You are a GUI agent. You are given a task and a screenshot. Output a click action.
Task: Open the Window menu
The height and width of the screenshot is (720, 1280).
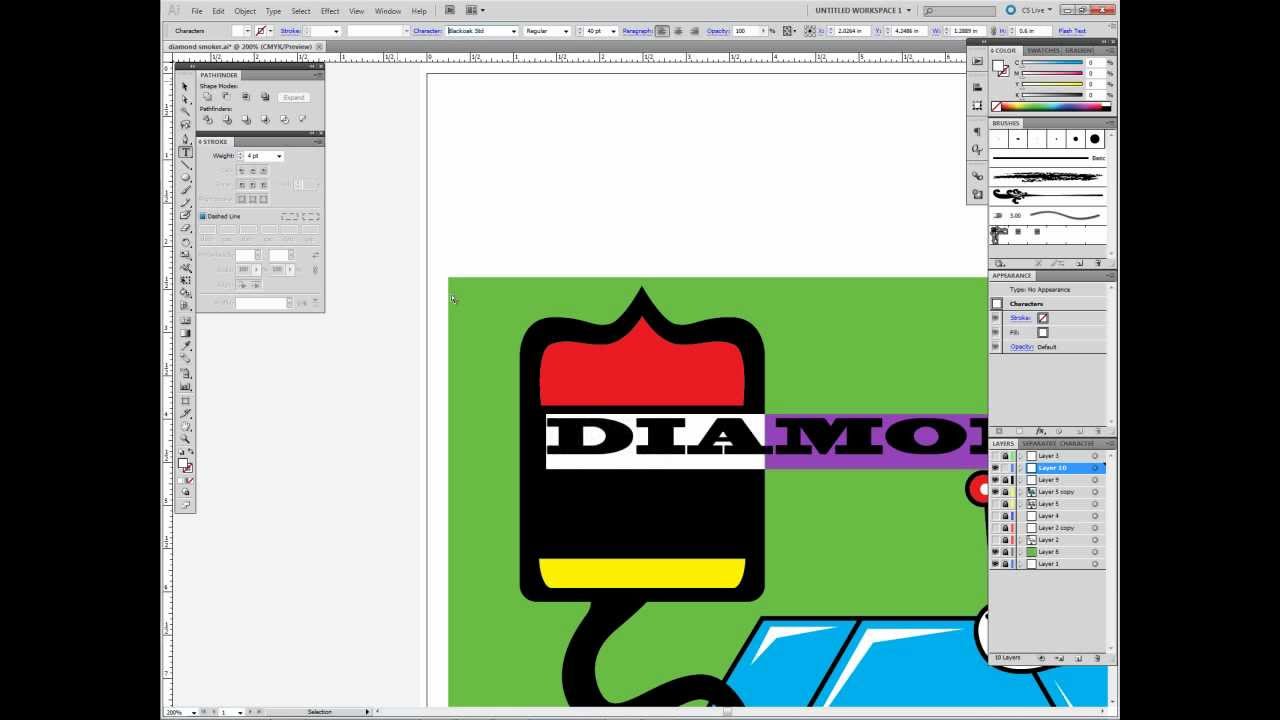pos(388,11)
